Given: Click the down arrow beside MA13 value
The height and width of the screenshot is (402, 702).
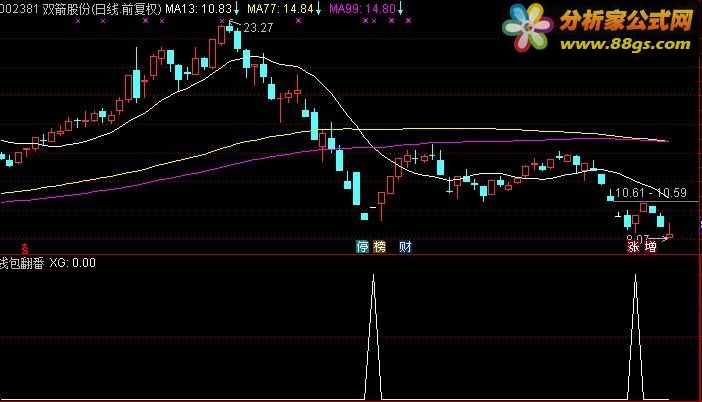Looking at the screenshot, I should [236, 9].
